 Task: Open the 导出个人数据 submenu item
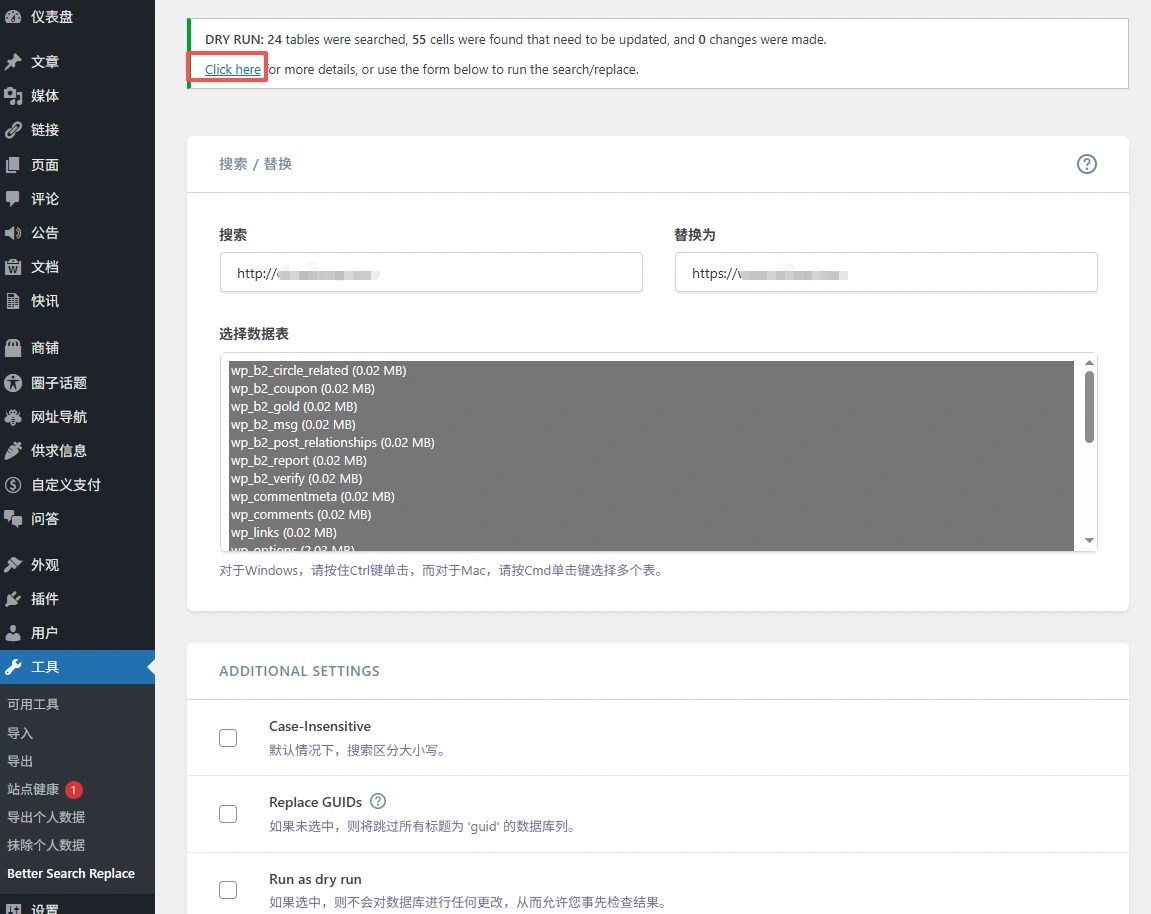(x=46, y=817)
